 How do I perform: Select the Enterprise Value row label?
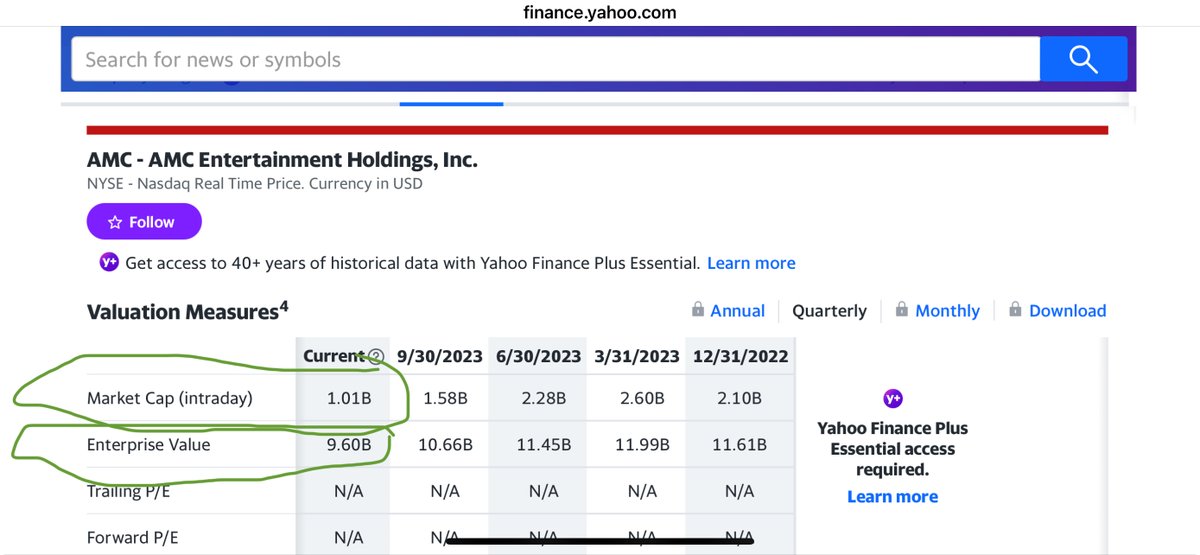(x=149, y=445)
